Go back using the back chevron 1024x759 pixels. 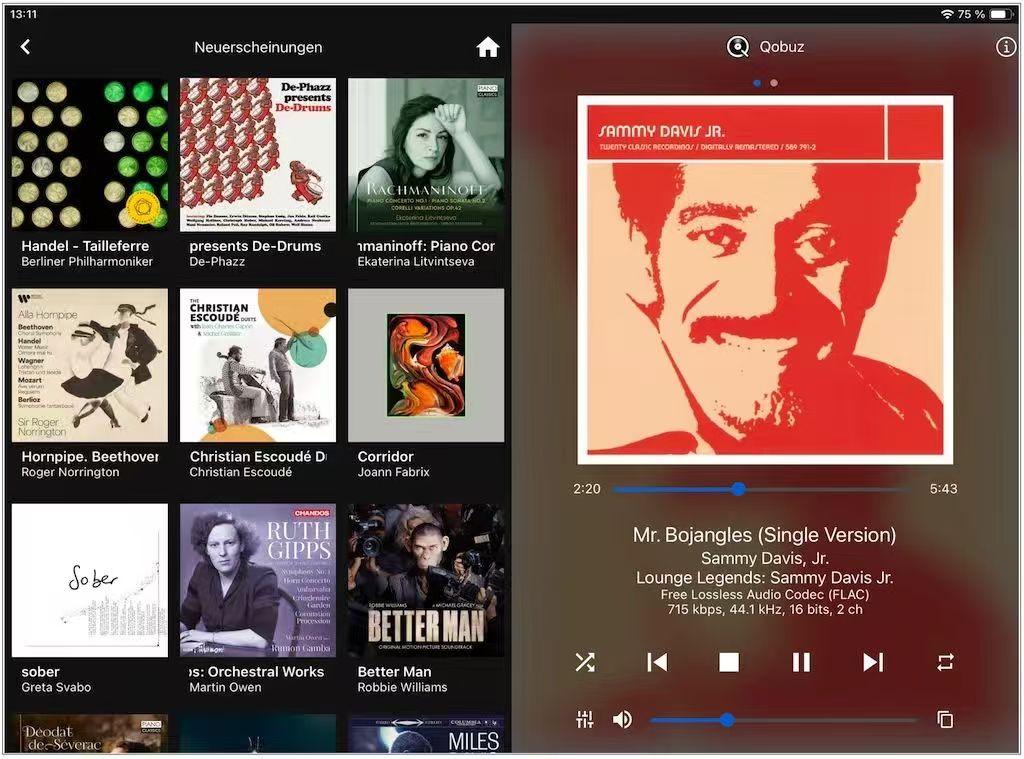26,47
